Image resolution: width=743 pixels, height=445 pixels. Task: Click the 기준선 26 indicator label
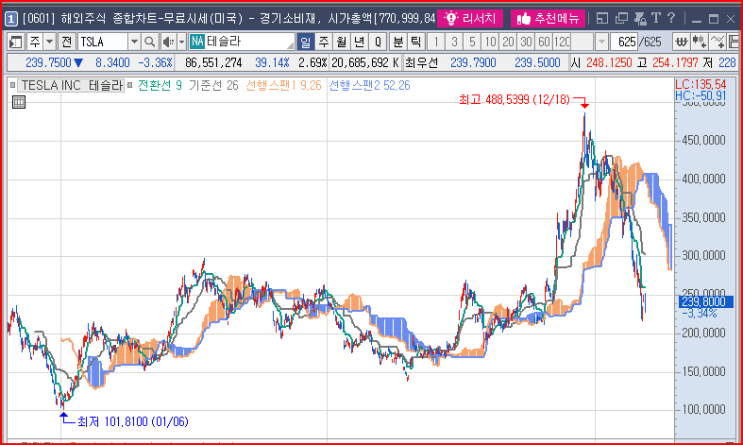coord(213,86)
